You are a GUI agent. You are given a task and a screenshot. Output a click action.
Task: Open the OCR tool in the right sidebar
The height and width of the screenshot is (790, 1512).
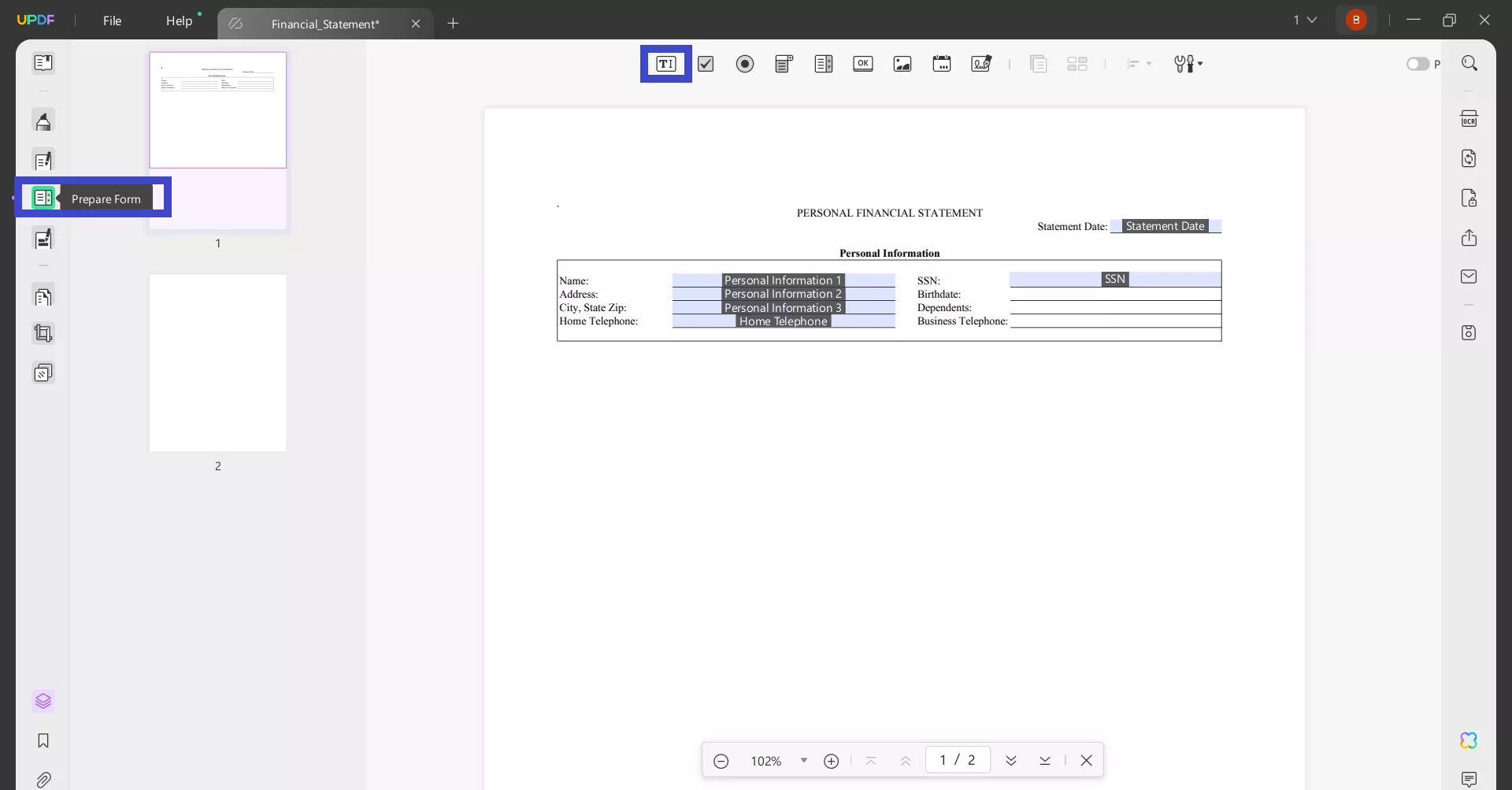pyautogui.click(x=1469, y=117)
